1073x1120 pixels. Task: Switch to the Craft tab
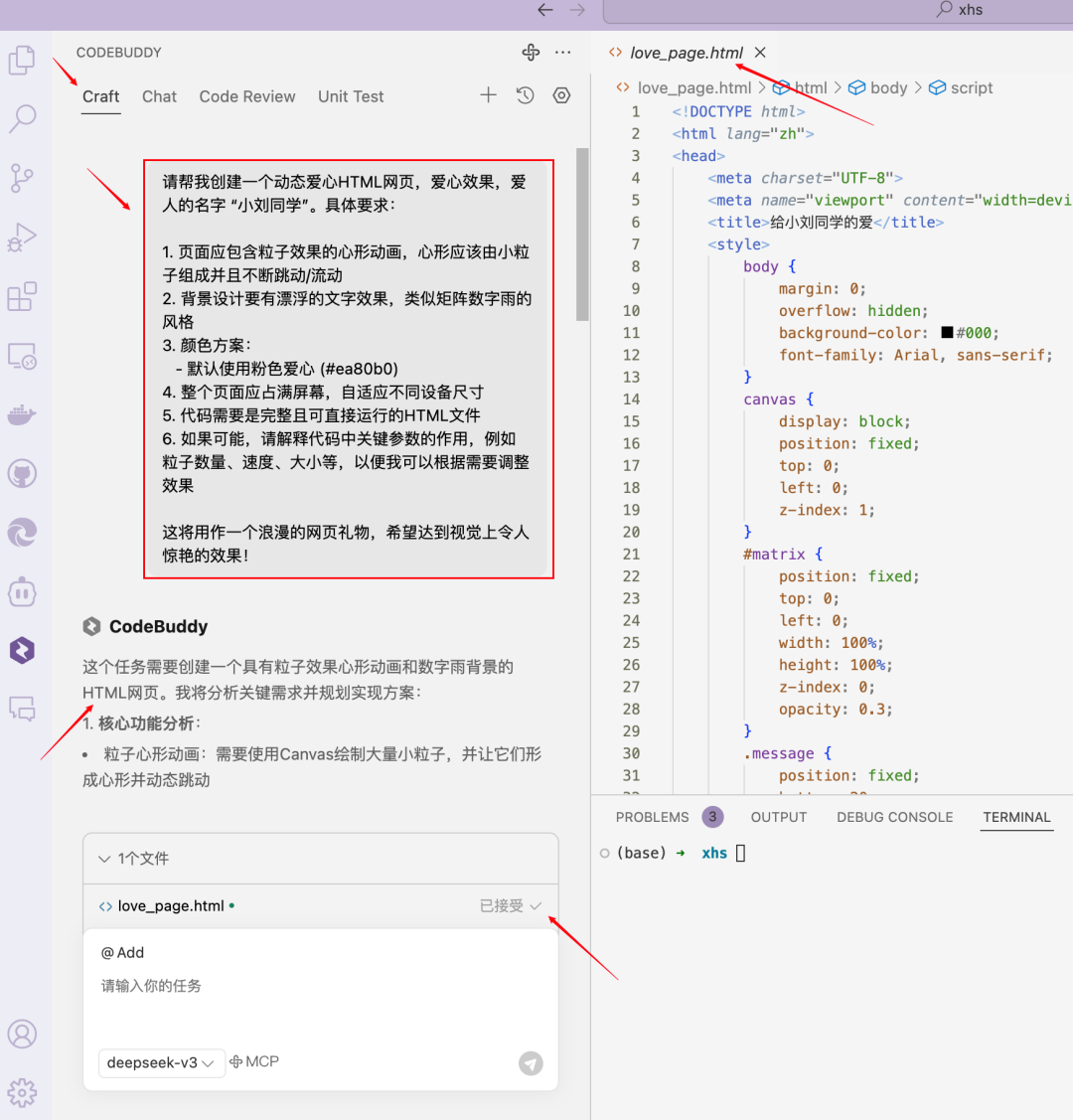click(100, 96)
